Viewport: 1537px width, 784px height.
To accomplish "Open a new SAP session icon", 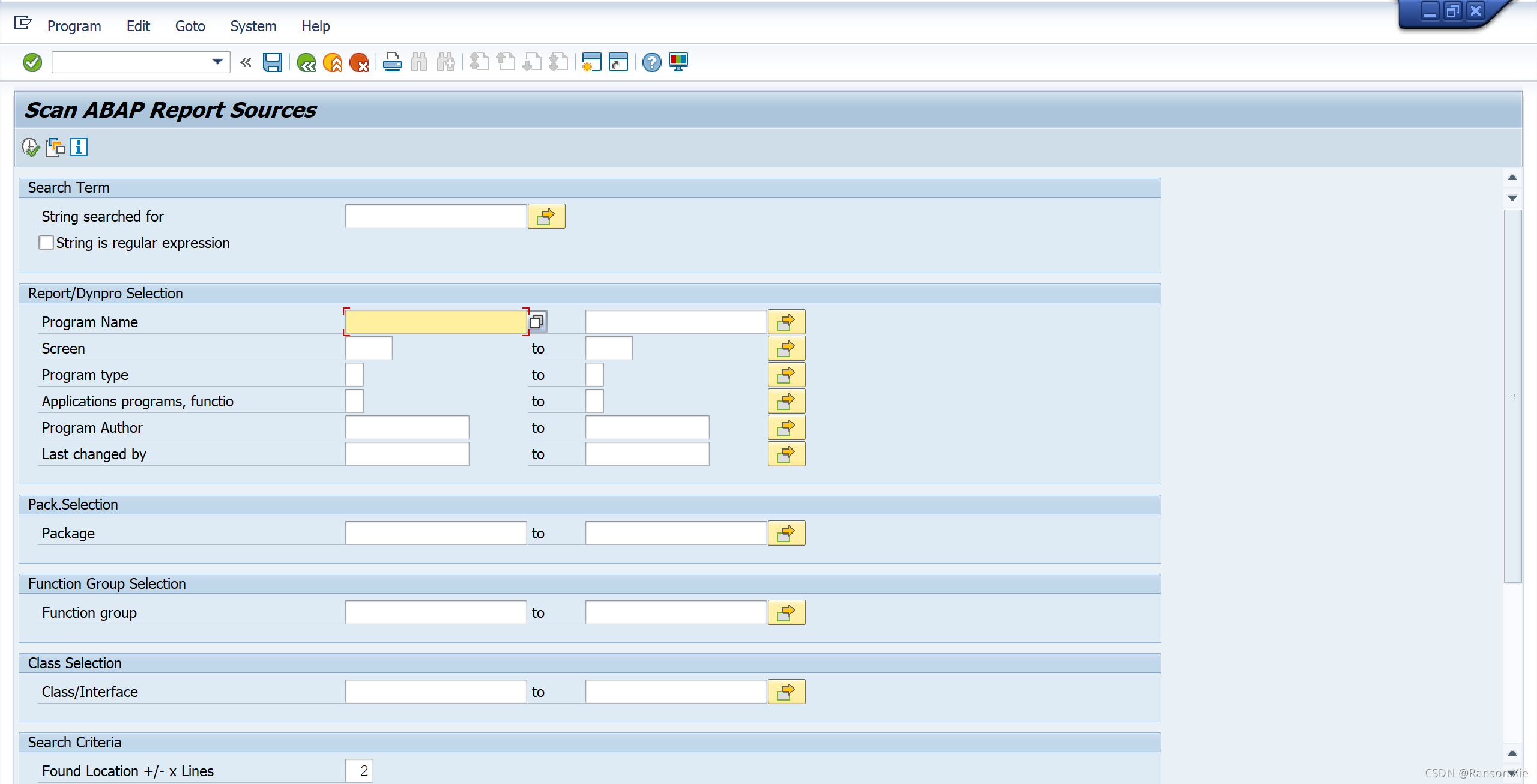I will click(x=592, y=62).
